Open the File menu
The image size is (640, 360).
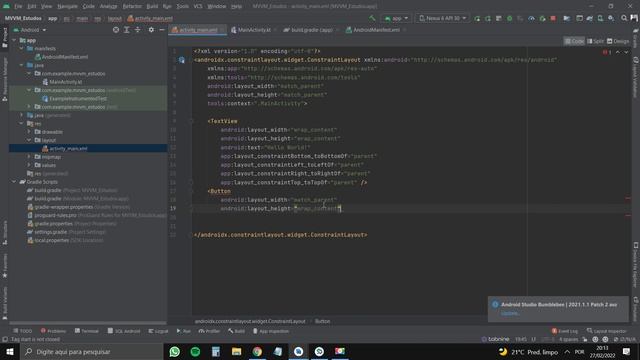18,6
